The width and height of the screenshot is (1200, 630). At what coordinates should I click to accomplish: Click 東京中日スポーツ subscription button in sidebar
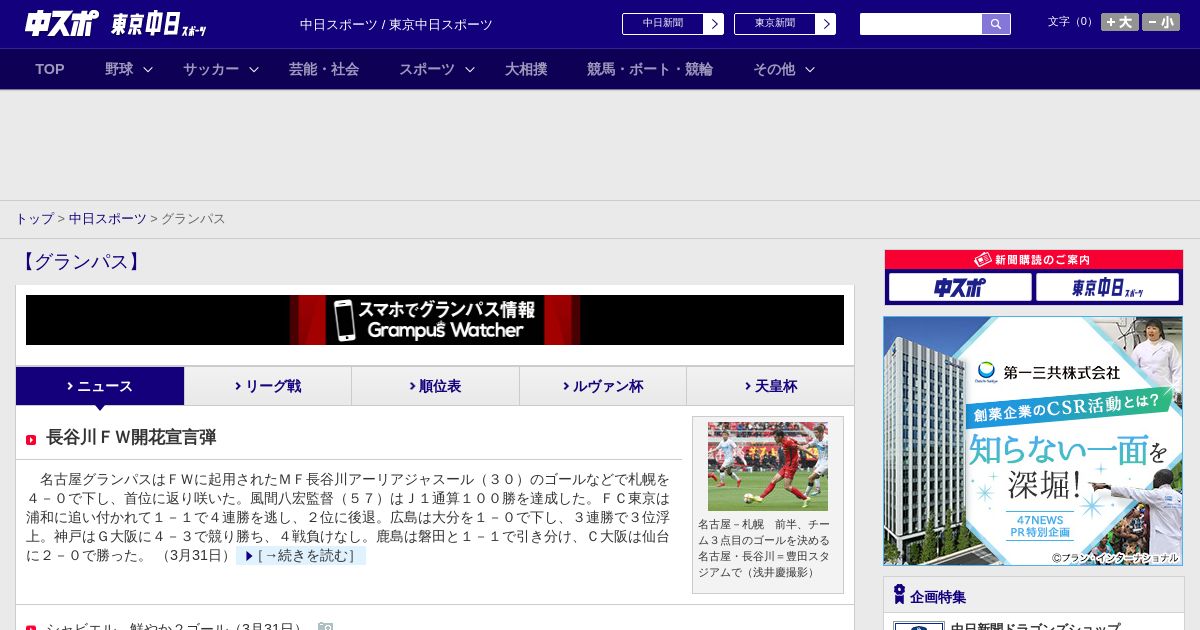(1107, 288)
